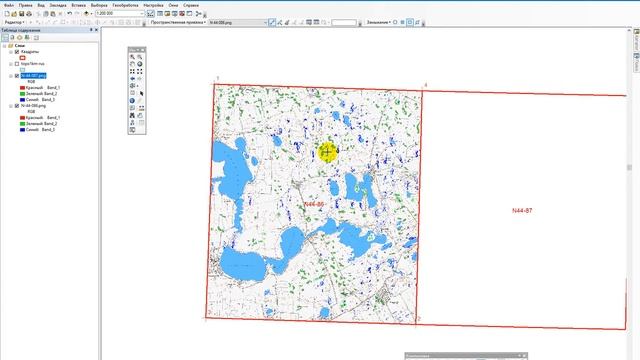Select the Measure tool icon
Screen dimensions: 640x360
click(141, 108)
